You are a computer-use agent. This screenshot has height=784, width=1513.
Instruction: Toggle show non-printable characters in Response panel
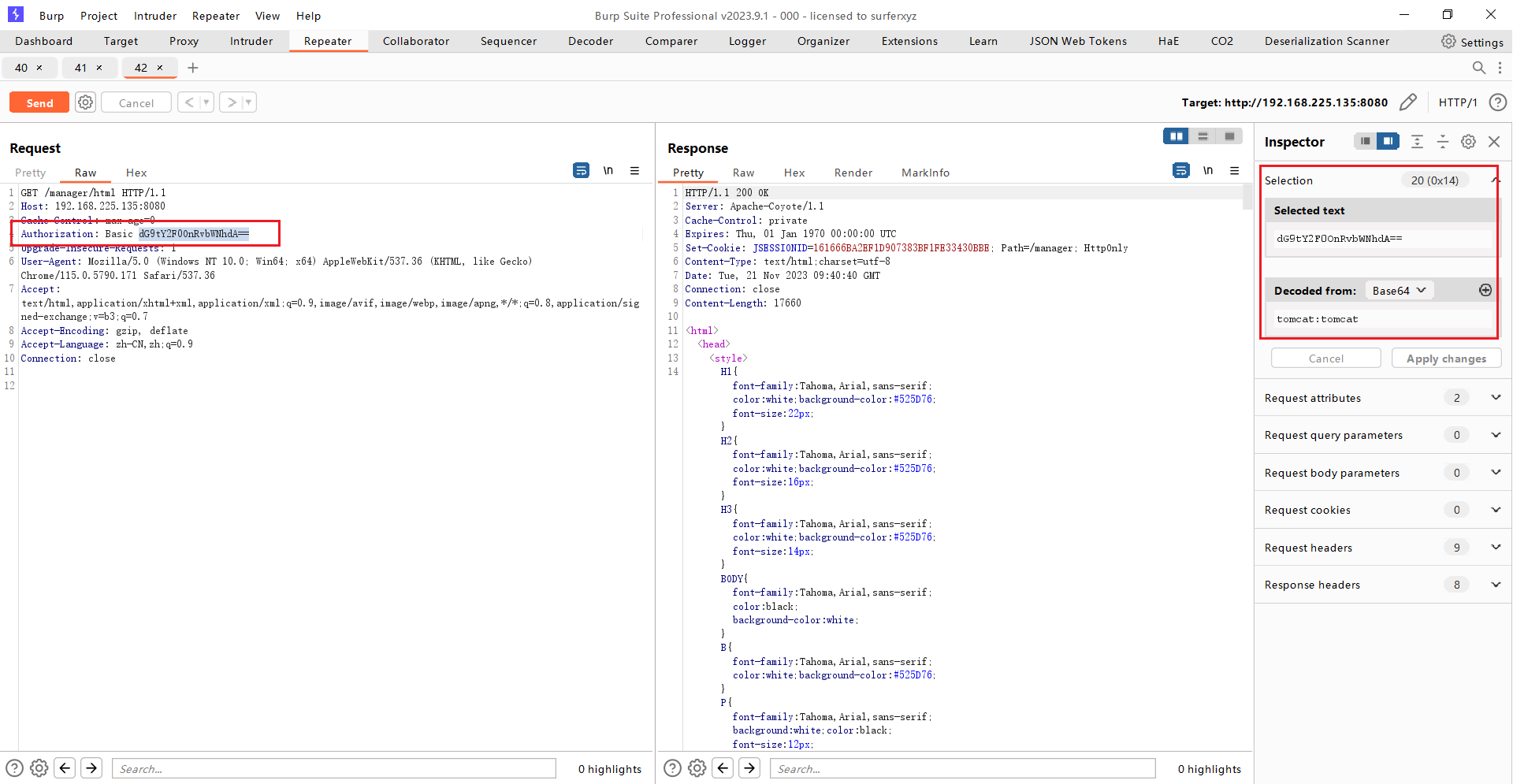click(1207, 171)
